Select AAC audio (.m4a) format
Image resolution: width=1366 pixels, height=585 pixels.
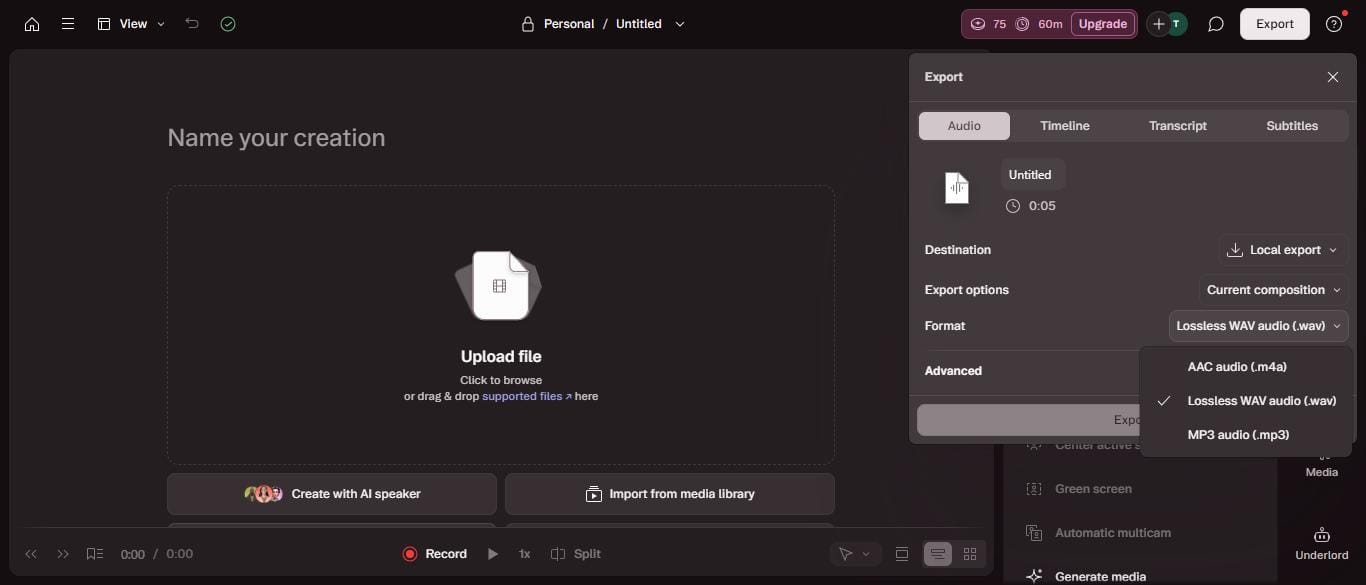click(x=1246, y=367)
